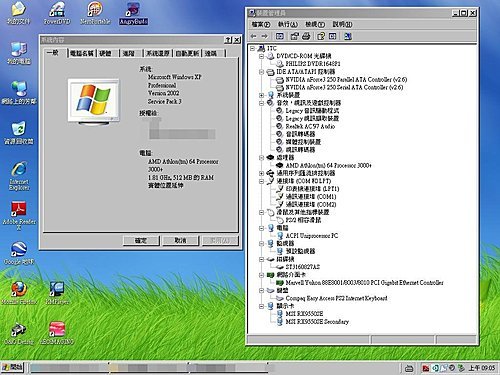Click the OK button in System Properties

(141, 240)
